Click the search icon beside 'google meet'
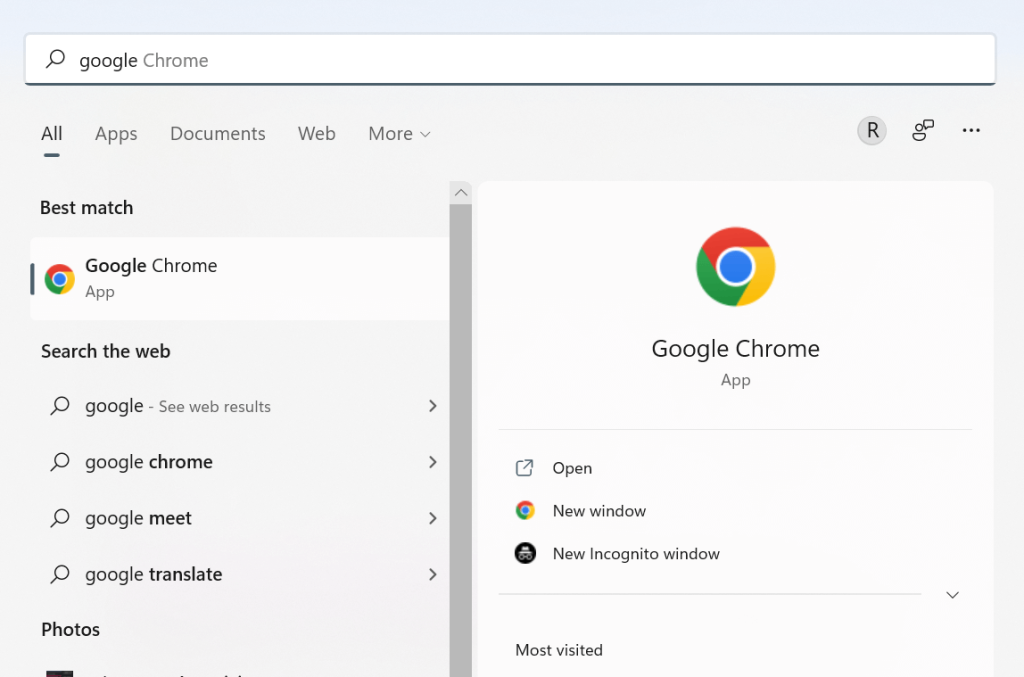Image resolution: width=1024 pixels, height=677 pixels. [x=60, y=518]
